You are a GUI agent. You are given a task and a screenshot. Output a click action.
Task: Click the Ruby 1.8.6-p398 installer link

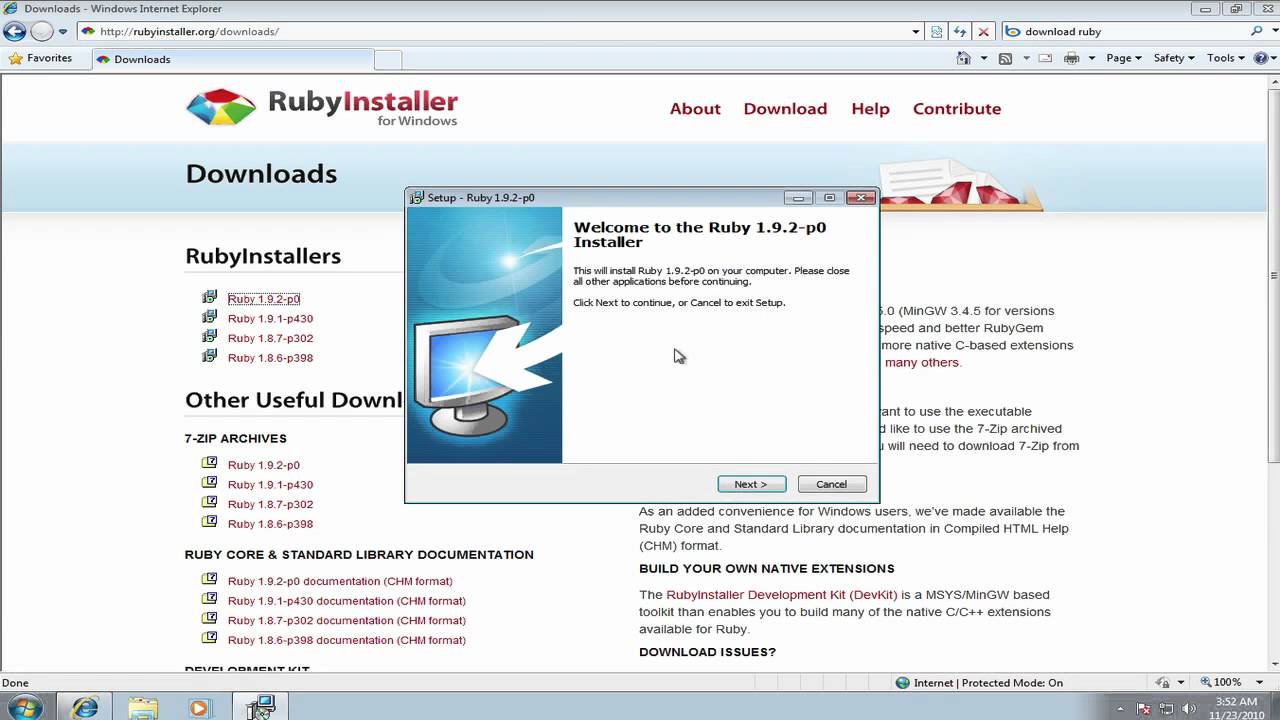pyautogui.click(x=270, y=358)
